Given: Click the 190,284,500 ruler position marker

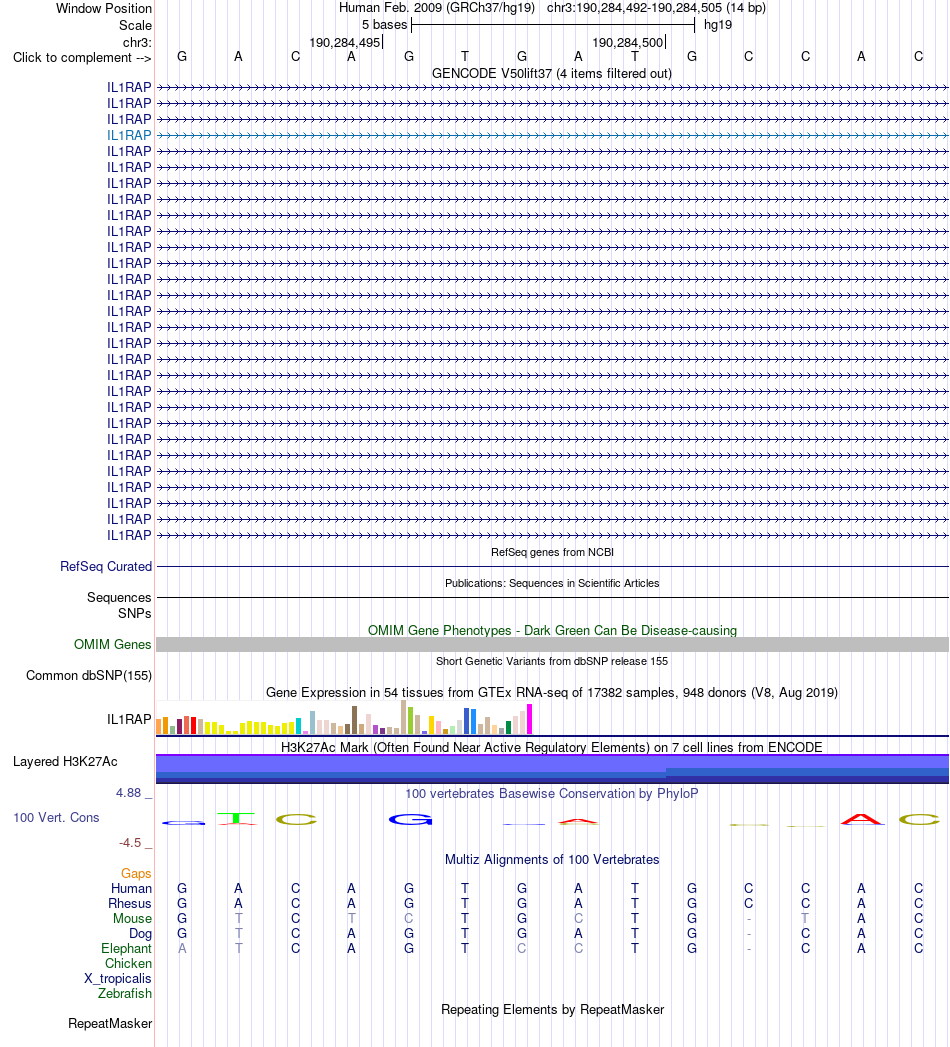Looking at the screenshot, I should pyautogui.click(x=628, y=43).
